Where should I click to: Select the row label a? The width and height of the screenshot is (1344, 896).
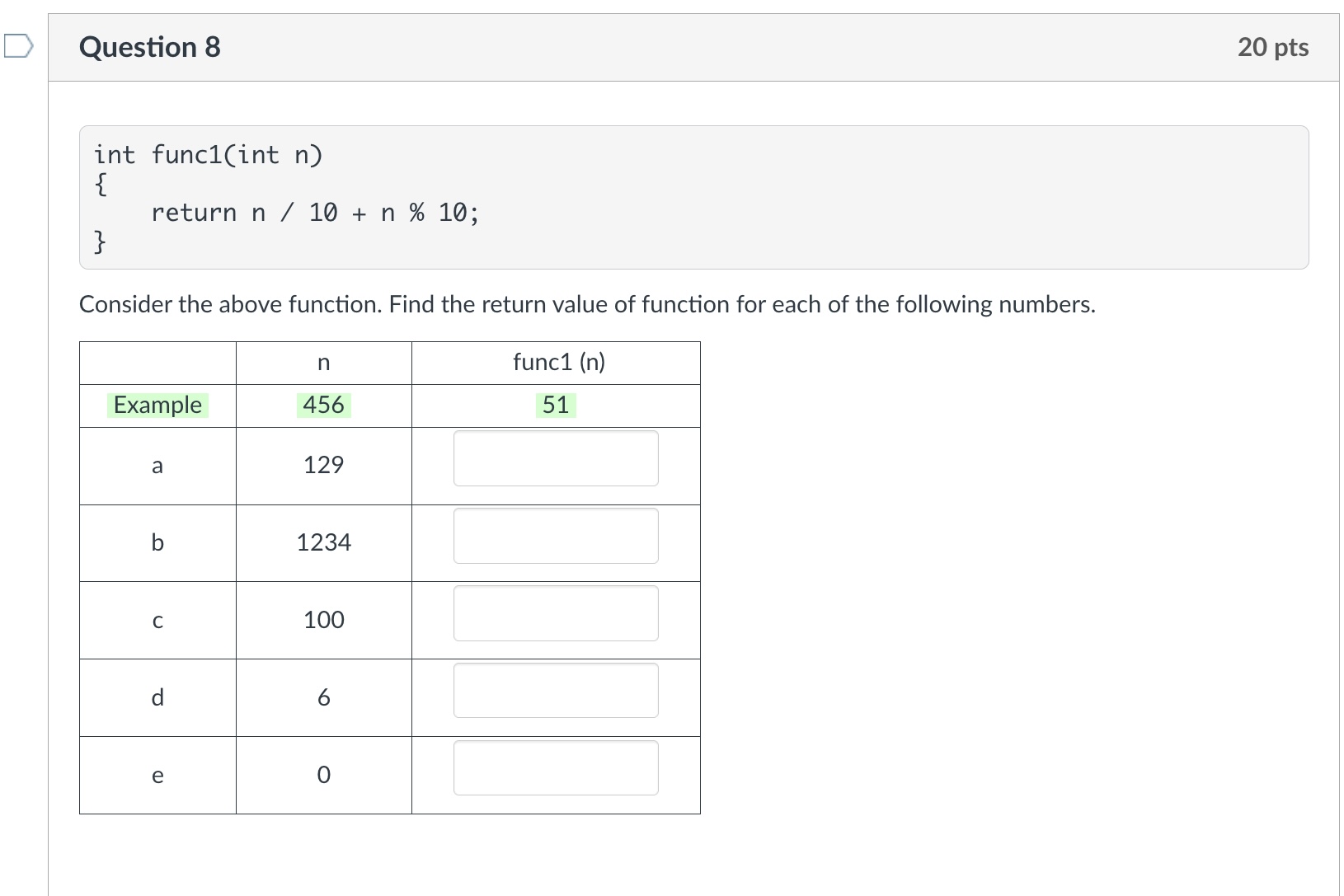(x=157, y=466)
